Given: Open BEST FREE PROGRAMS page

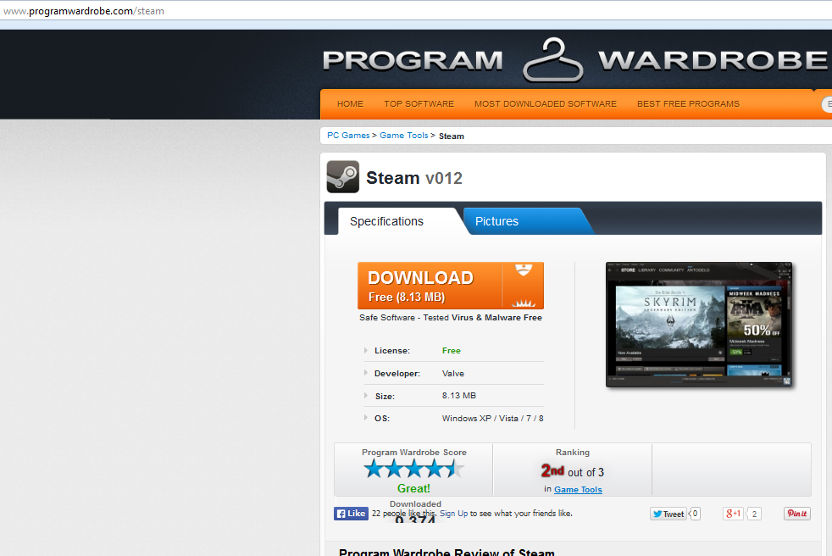Looking at the screenshot, I should point(688,104).
